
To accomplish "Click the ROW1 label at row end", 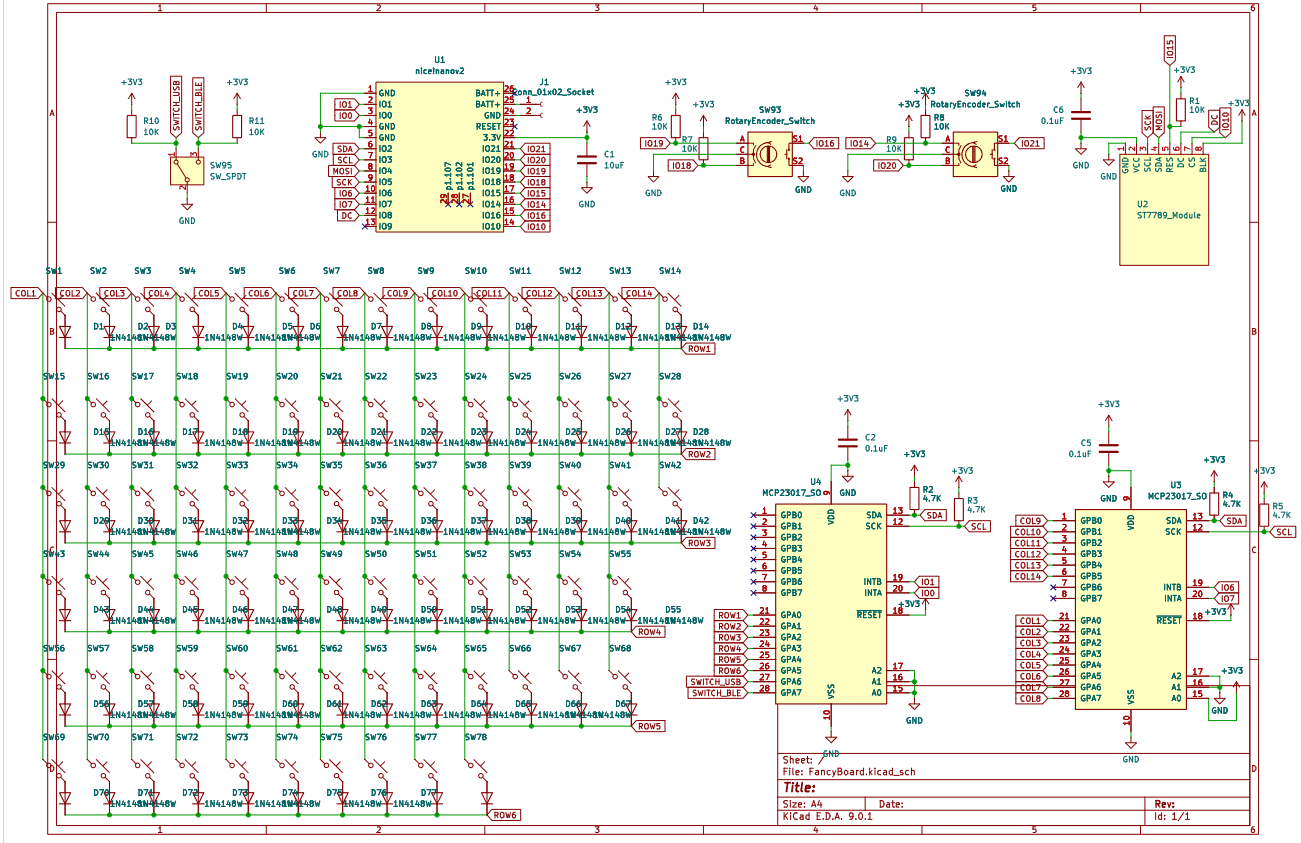I will [x=699, y=349].
